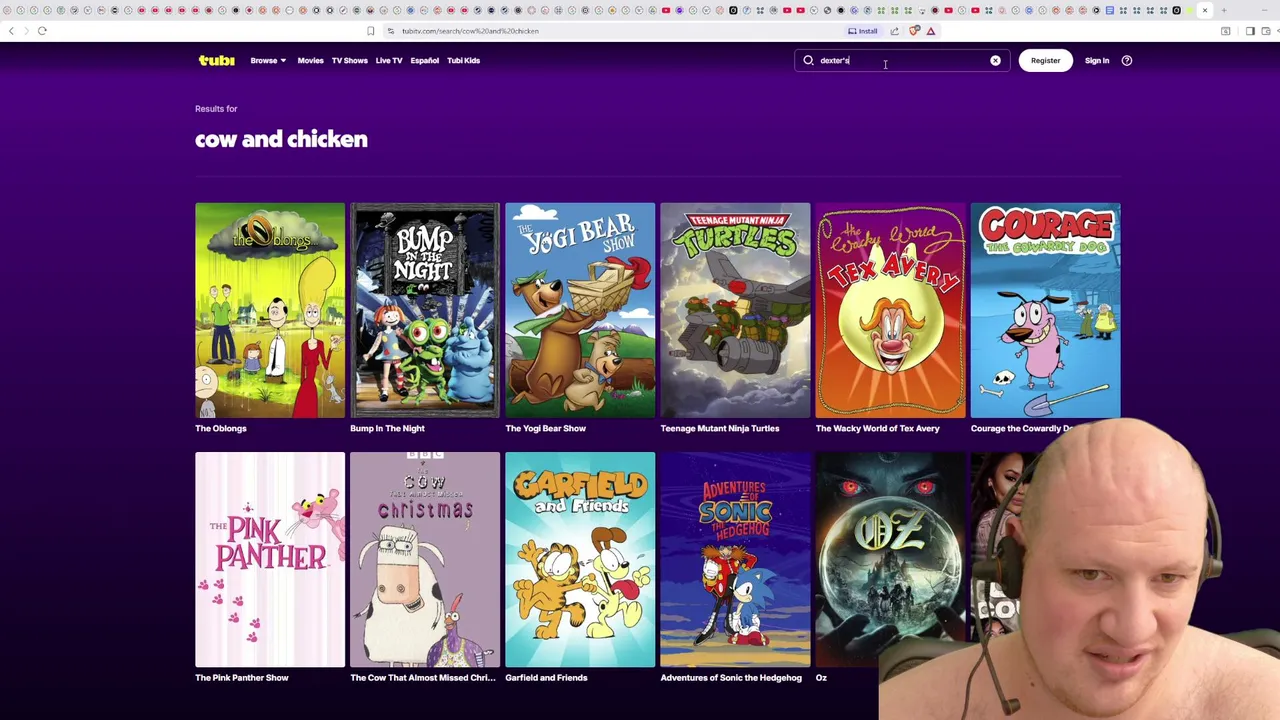Open The Yogi Bear Show poster
1280x720 pixels.
[580, 310]
